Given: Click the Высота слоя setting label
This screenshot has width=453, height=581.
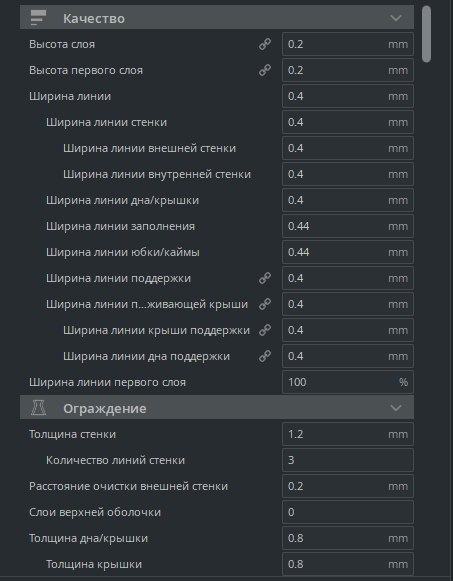Looking at the screenshot, I should click(62, 44).
